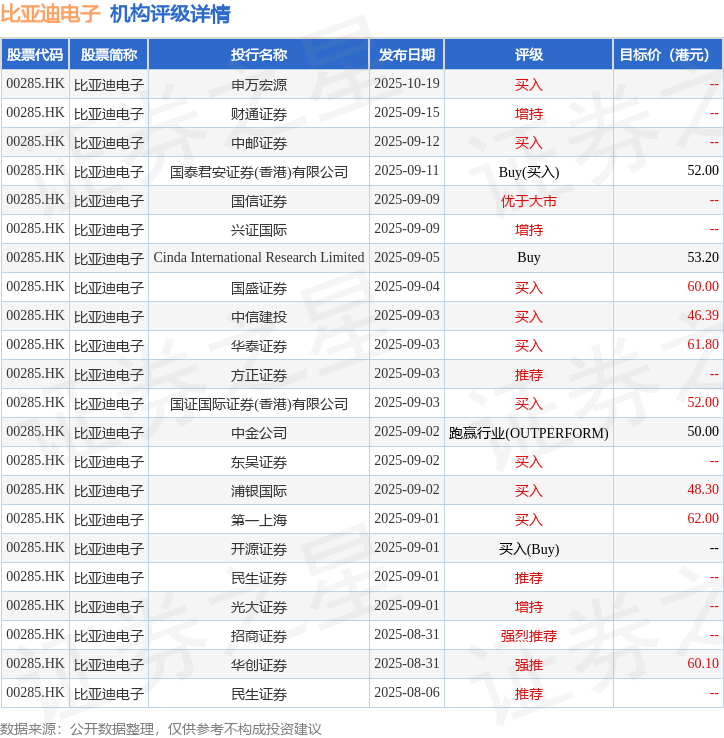Select the 第一上海 institution cell
This screenshot has width=724, height=738.
coord(258,520)
